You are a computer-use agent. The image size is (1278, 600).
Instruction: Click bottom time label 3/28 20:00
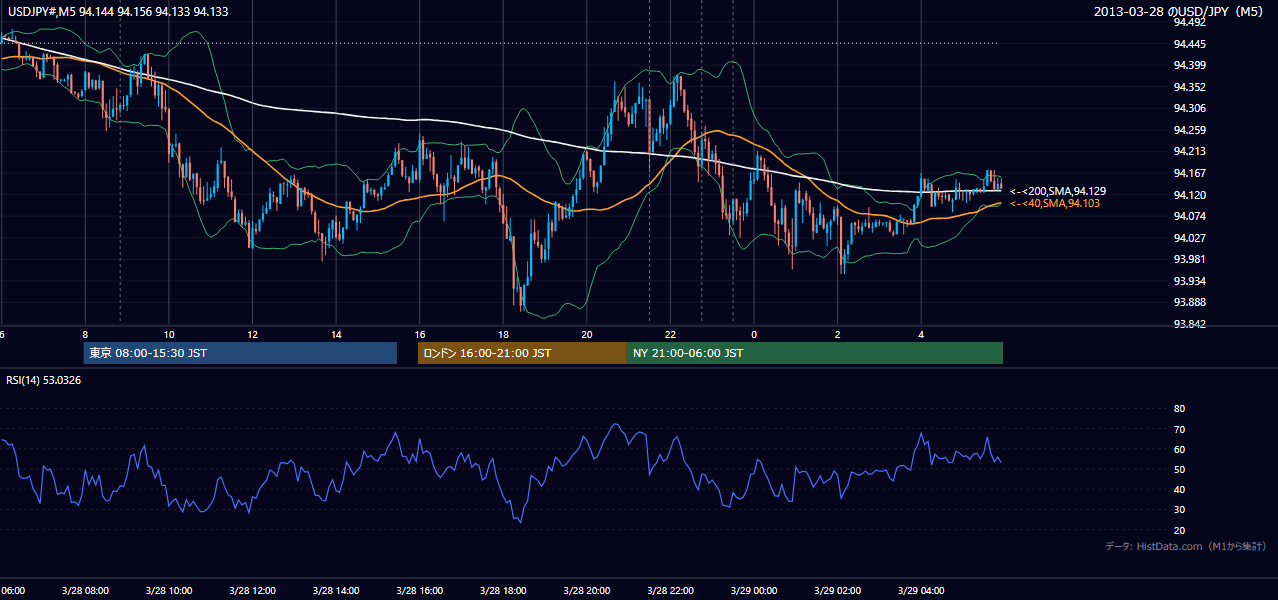click(x=587, y=590)
